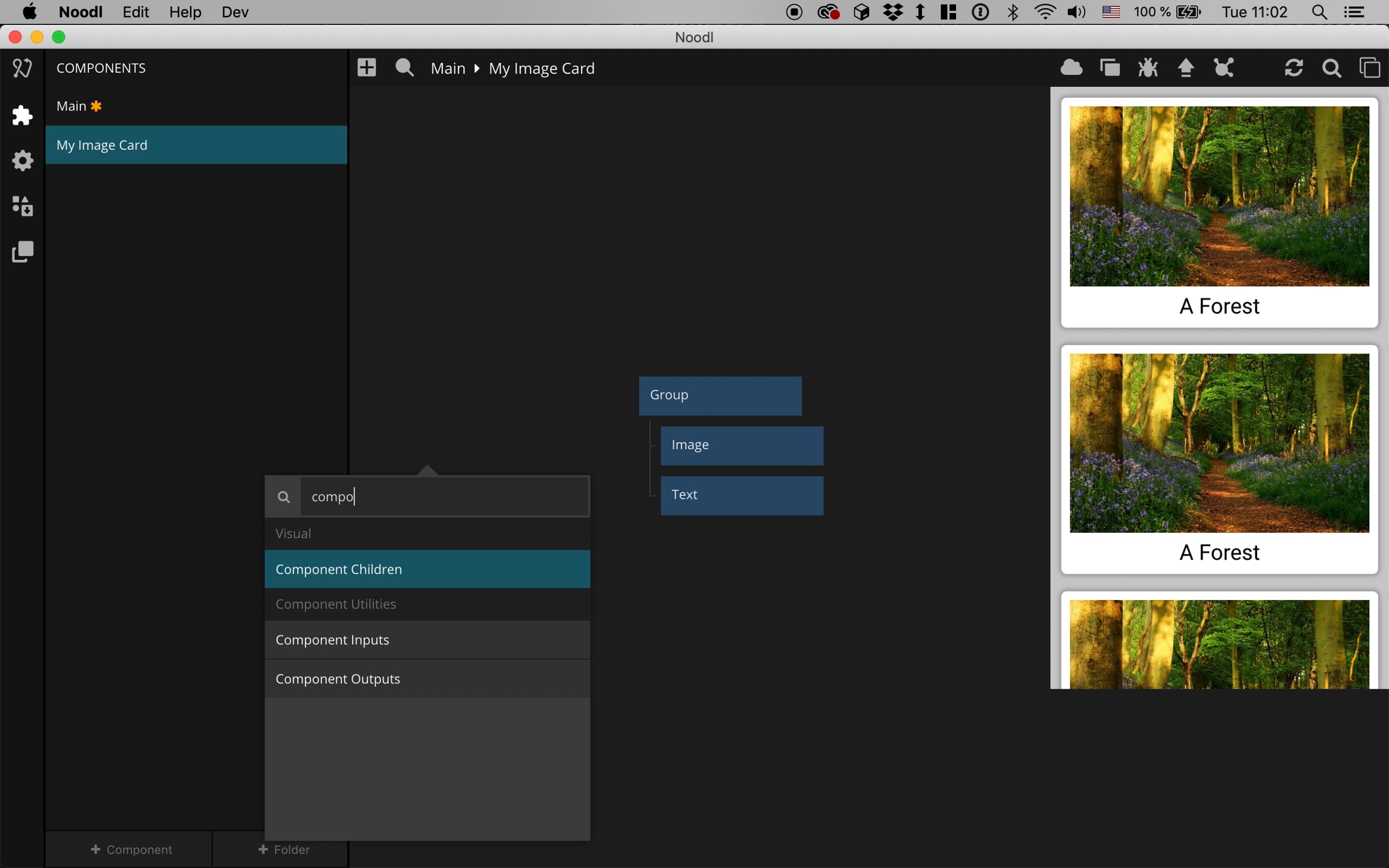This screenshot has height=868, width=1389.
Task: Choose Component Inputs node
Action: [x=427, y=640]
